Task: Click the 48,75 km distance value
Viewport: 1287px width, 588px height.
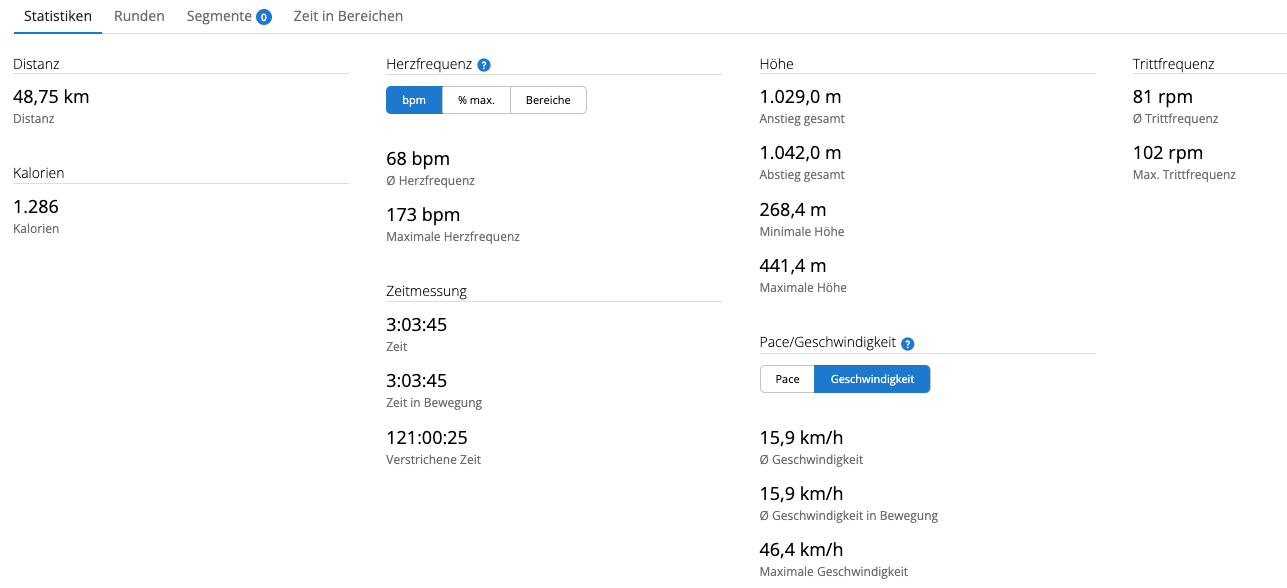Action: tap(51, 97)
